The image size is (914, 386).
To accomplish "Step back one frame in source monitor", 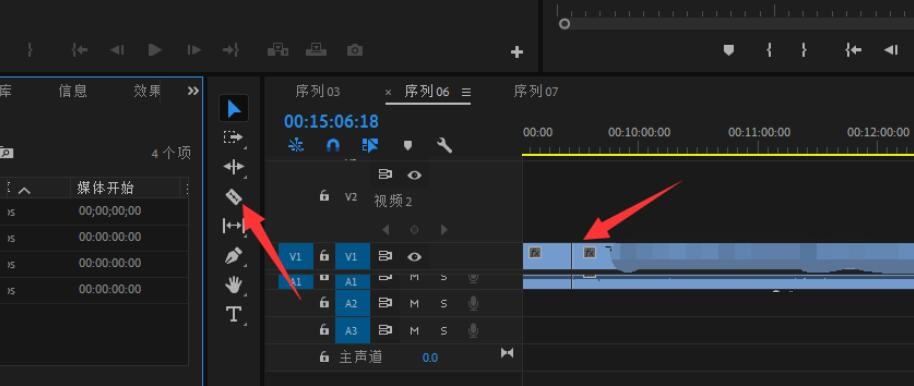I will [117, 50].
